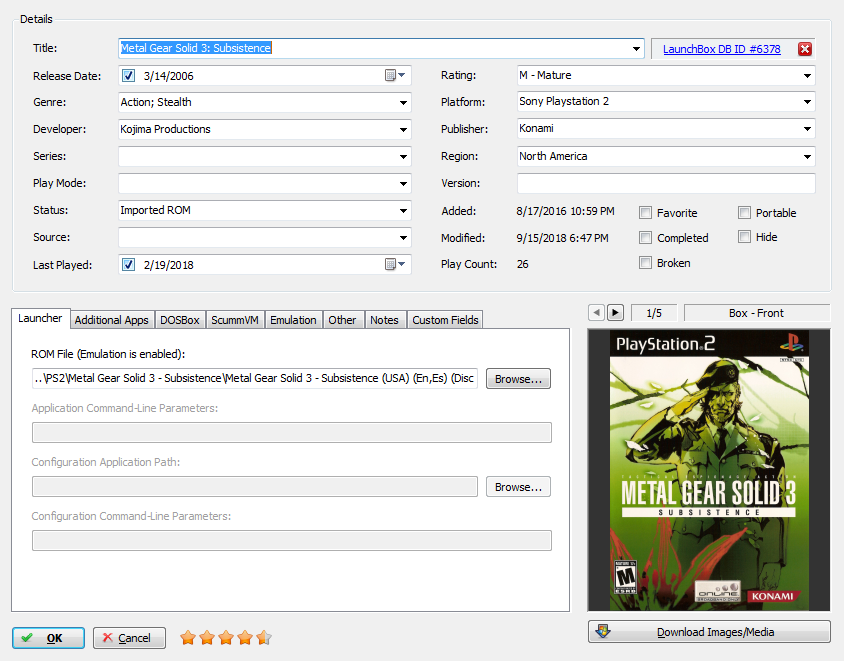Click Configuration Command-Line Parameters field
The image size is (844, 661).
pyautogui.click(x=292, y=540)
